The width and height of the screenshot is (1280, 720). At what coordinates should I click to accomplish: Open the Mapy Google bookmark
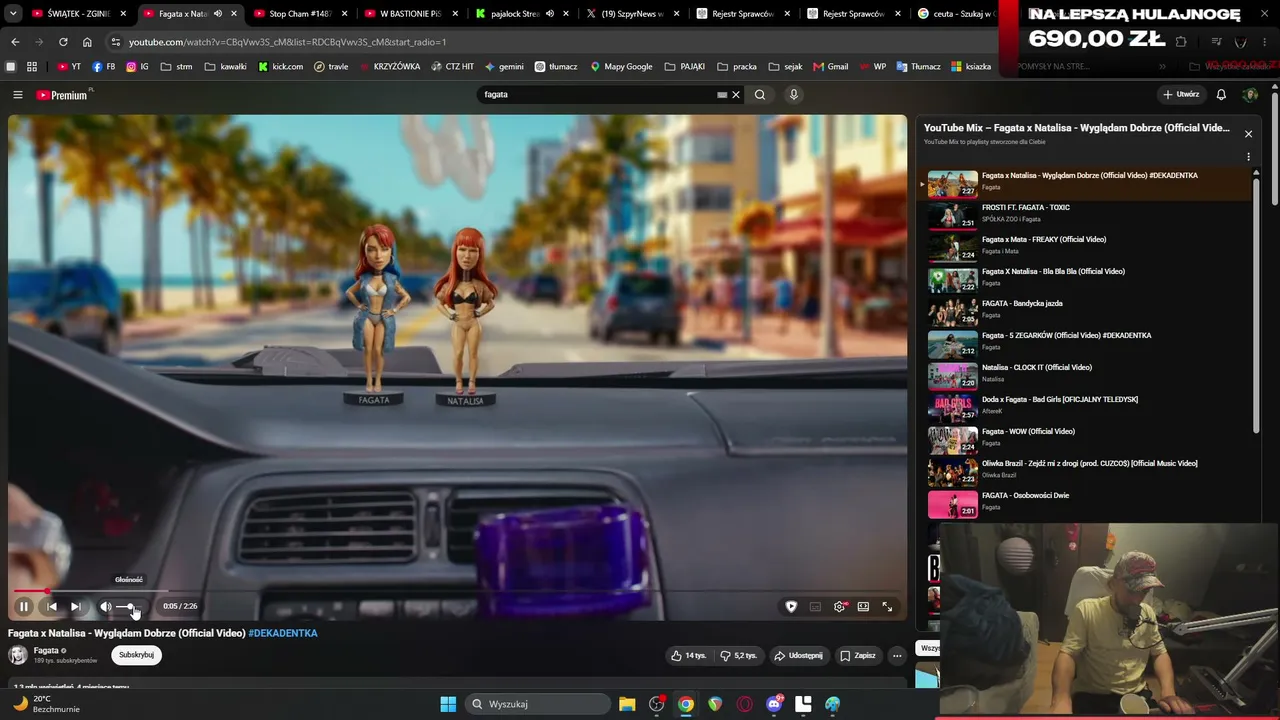pyautogui.click(x=621, y=67)
